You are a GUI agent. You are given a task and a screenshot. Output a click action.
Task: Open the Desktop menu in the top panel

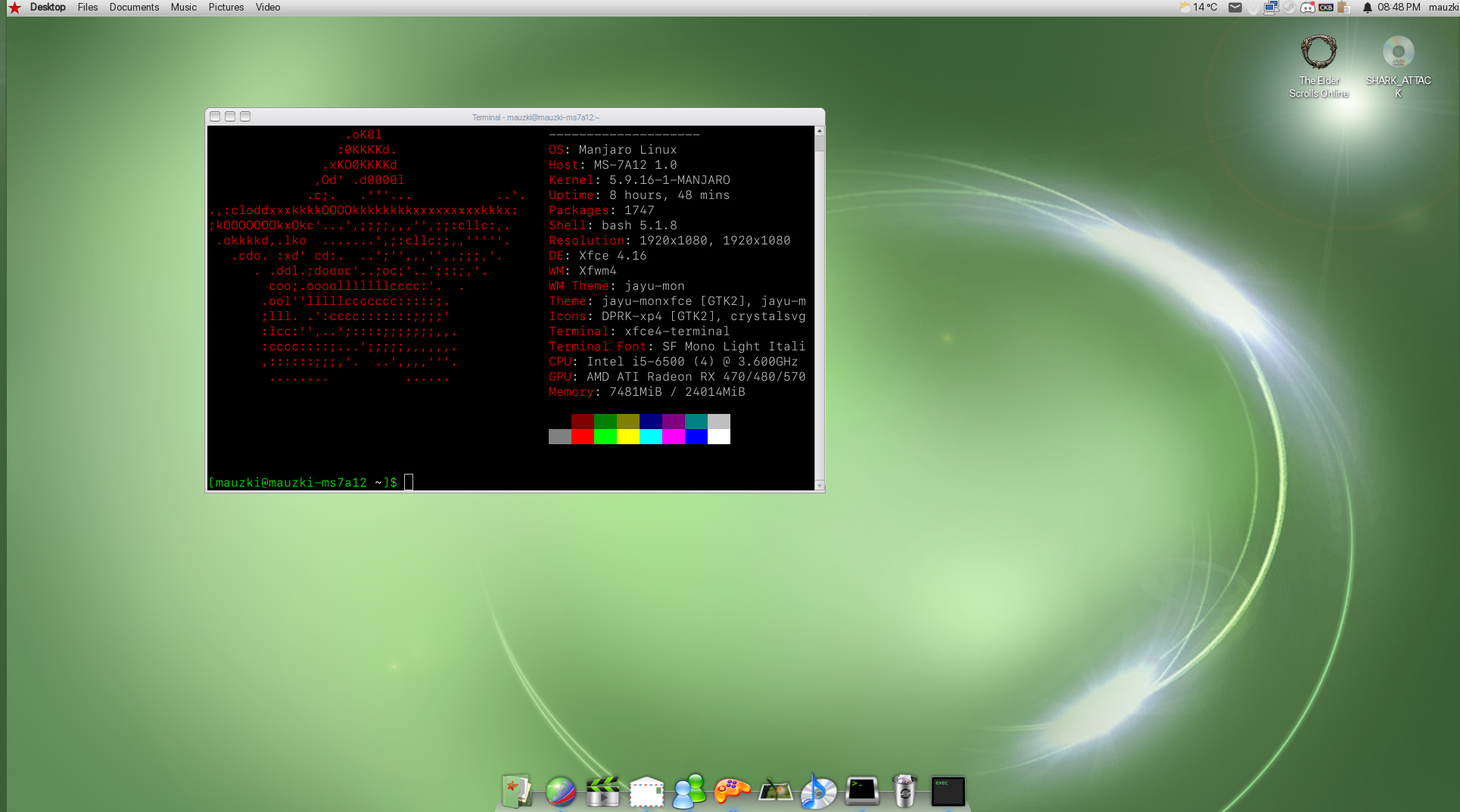pos(48,8)
